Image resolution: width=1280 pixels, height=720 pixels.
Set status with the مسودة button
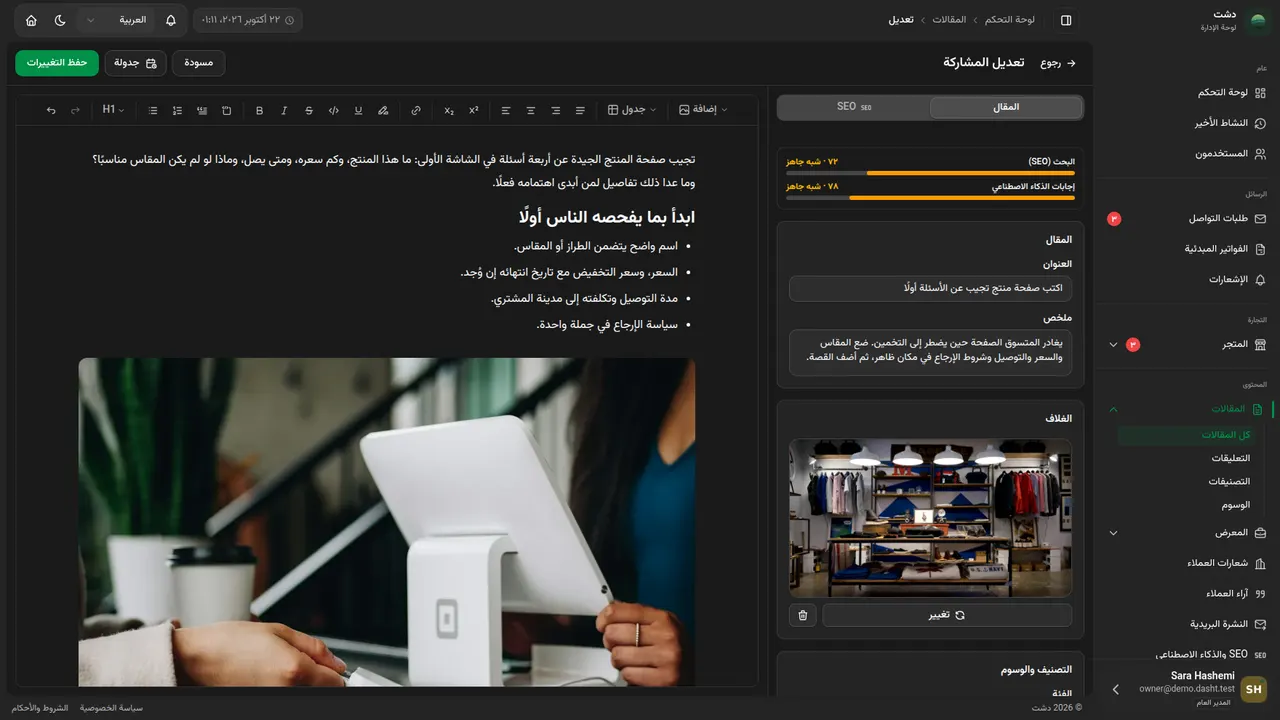click(x=199, y=63)
